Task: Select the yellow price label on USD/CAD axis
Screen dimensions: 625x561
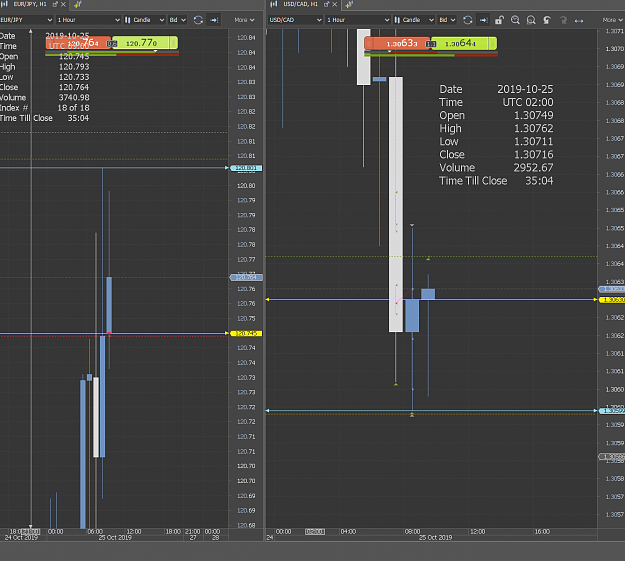Action: [x=612, y=300]
